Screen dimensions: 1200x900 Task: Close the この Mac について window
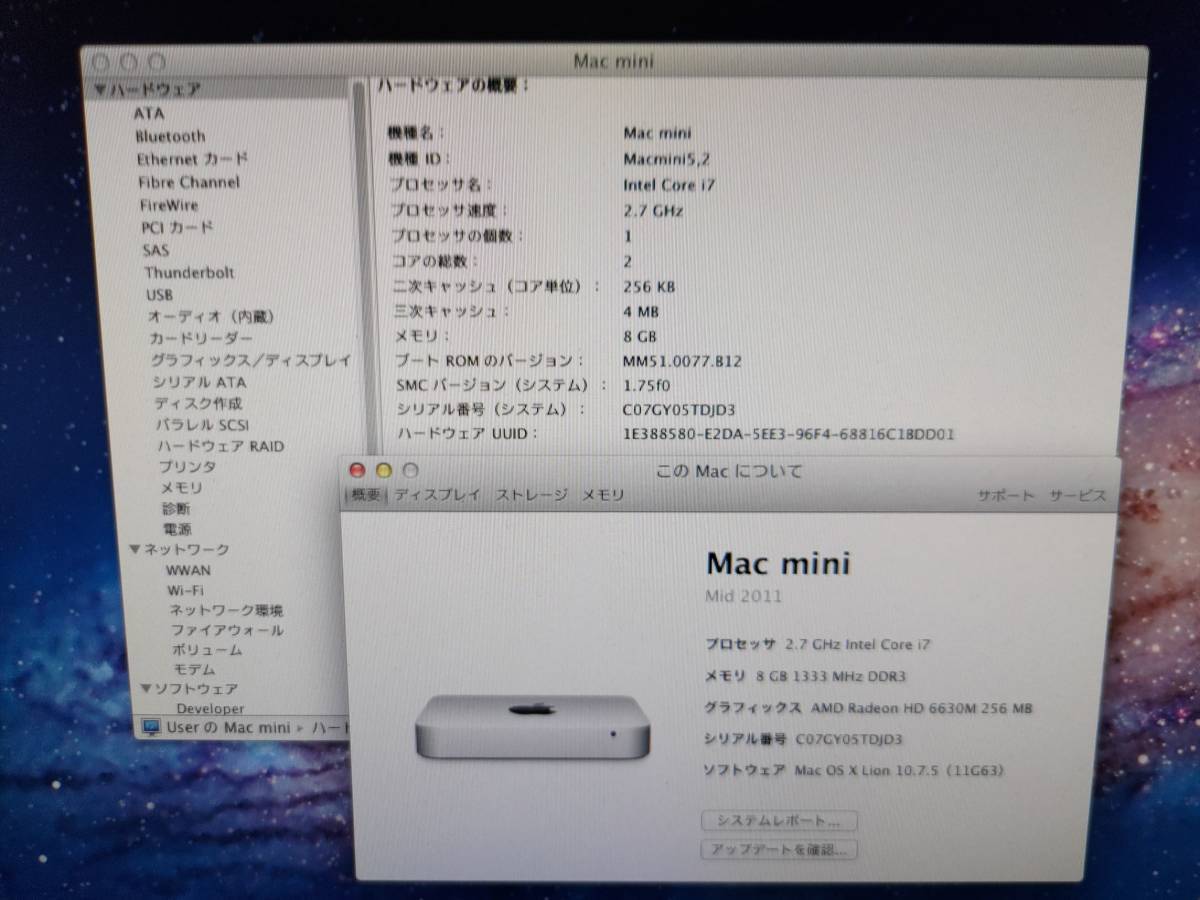(357, 470)
